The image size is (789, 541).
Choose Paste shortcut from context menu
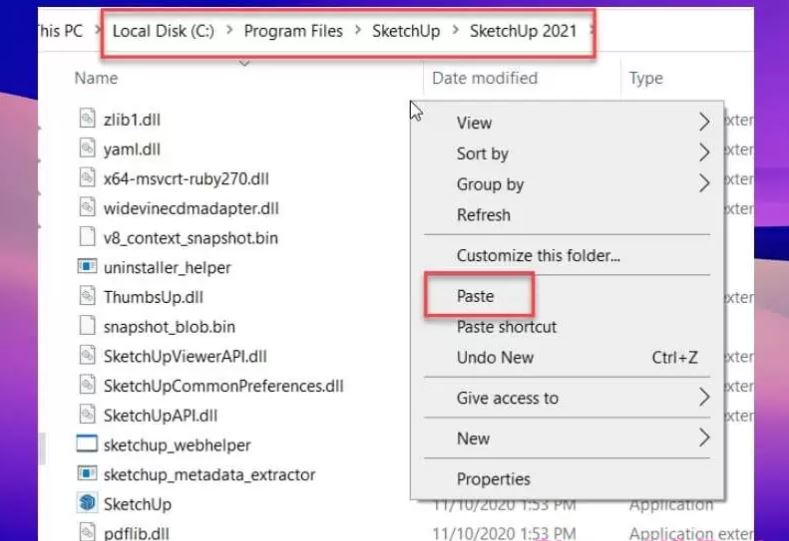pyautogui.click(x=506, y=327)
